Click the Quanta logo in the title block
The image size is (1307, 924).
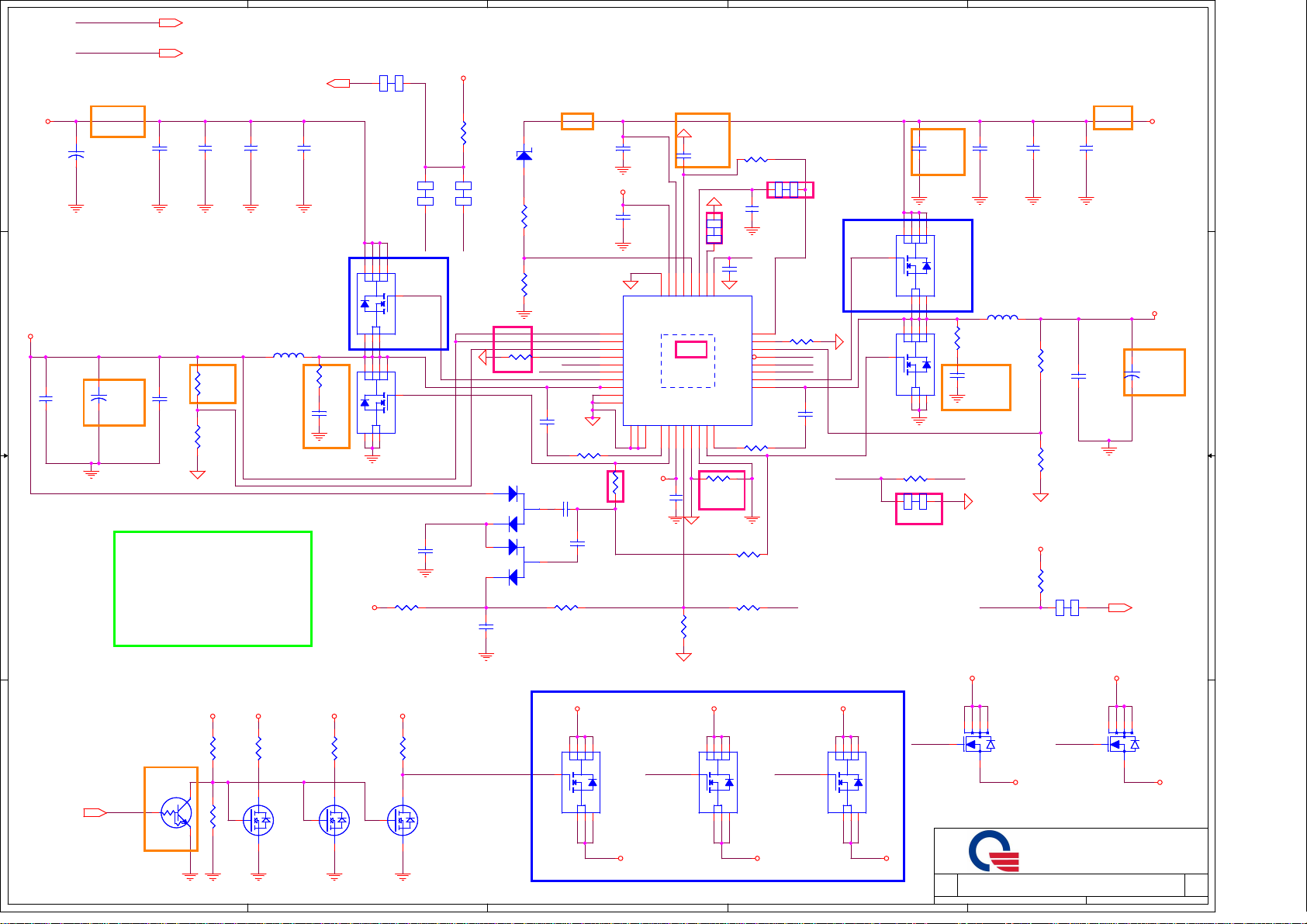pos(994,851)
